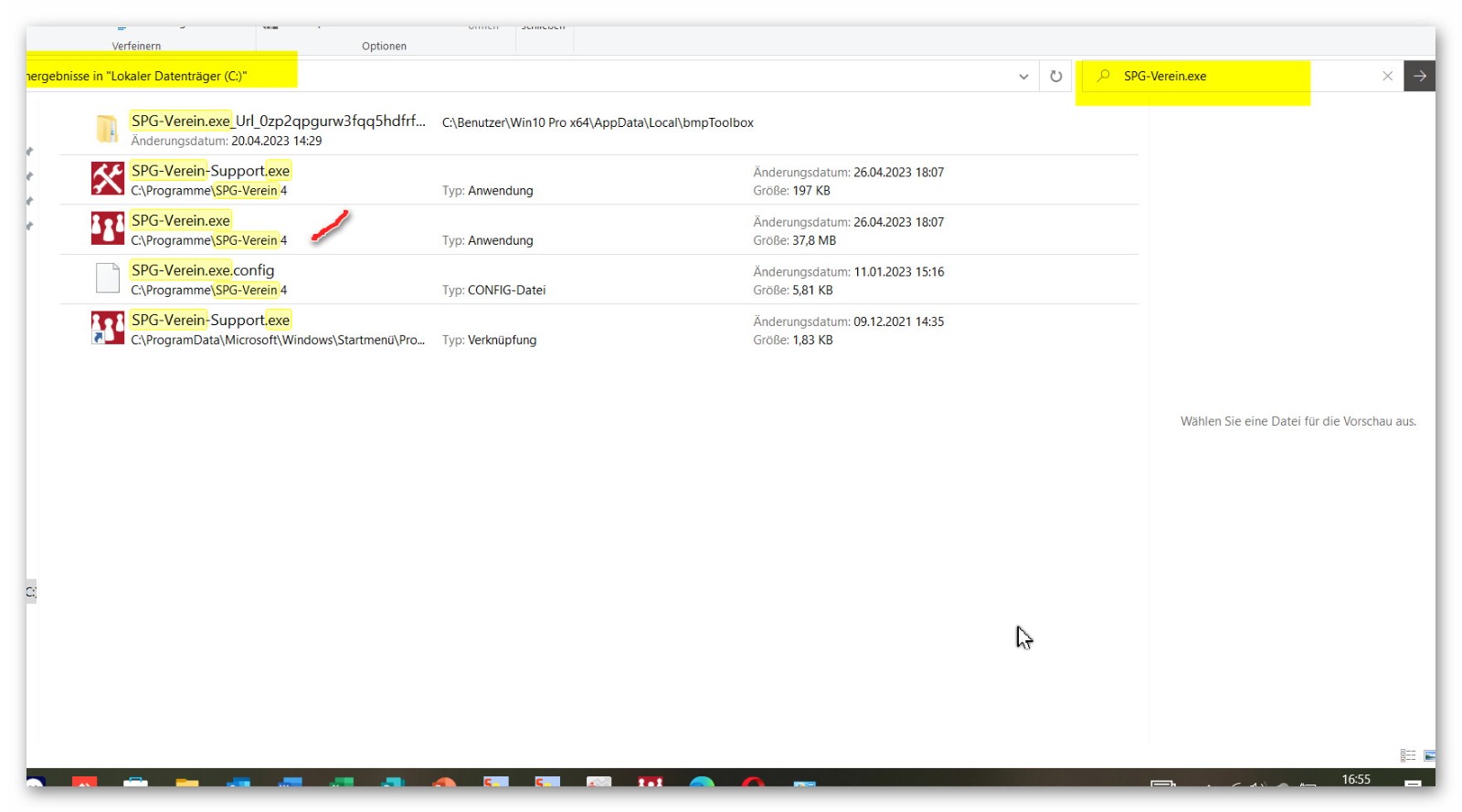This screenshot has height=812, width=1462.
Task: Open the Verfeinern ribbon group
Action: pos(136,46)
